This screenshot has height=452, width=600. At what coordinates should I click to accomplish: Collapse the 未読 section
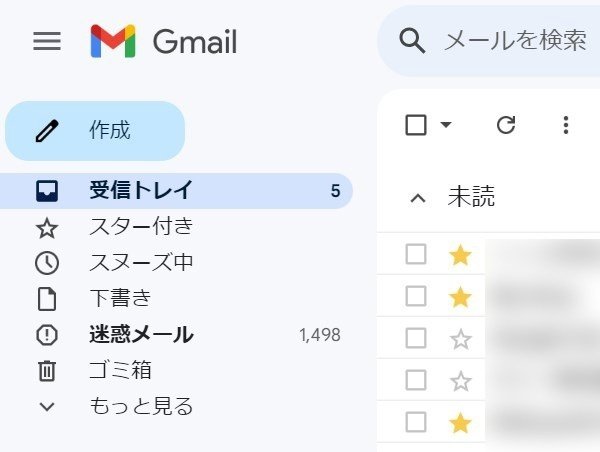coord(418,198)
